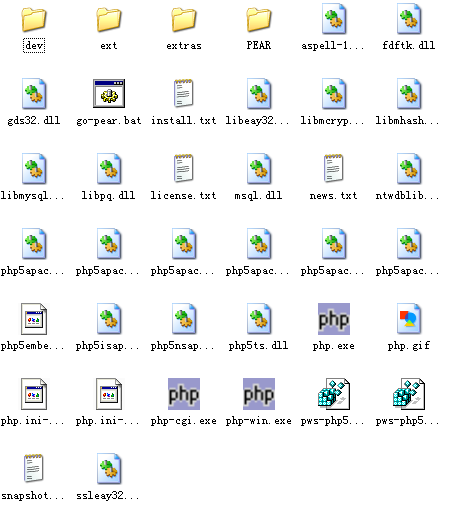
Task: Select the fdftk.dll file icon
Action: pyautogui.click(x=409, y=19)
